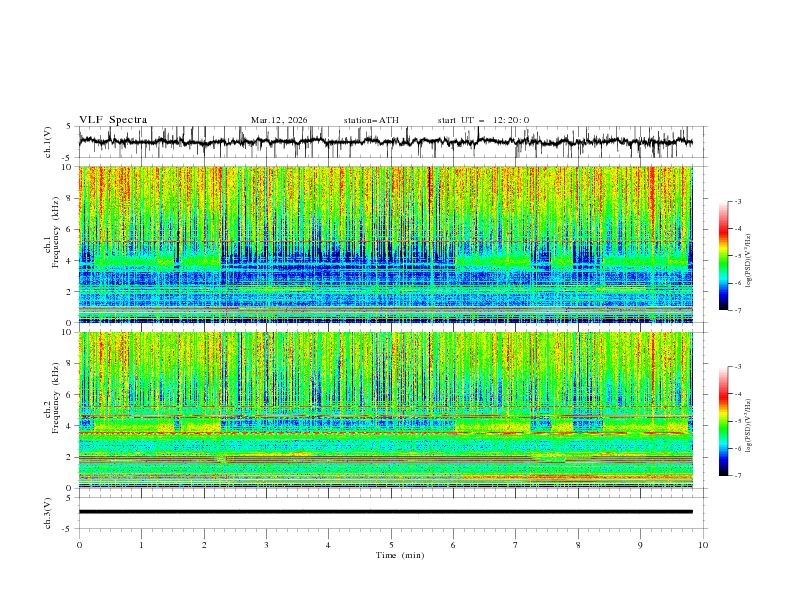The height and width of the screenshot is (612, 792).
Task: Click the ch.2 spectrogram panel
Action: tap(386, 410)
